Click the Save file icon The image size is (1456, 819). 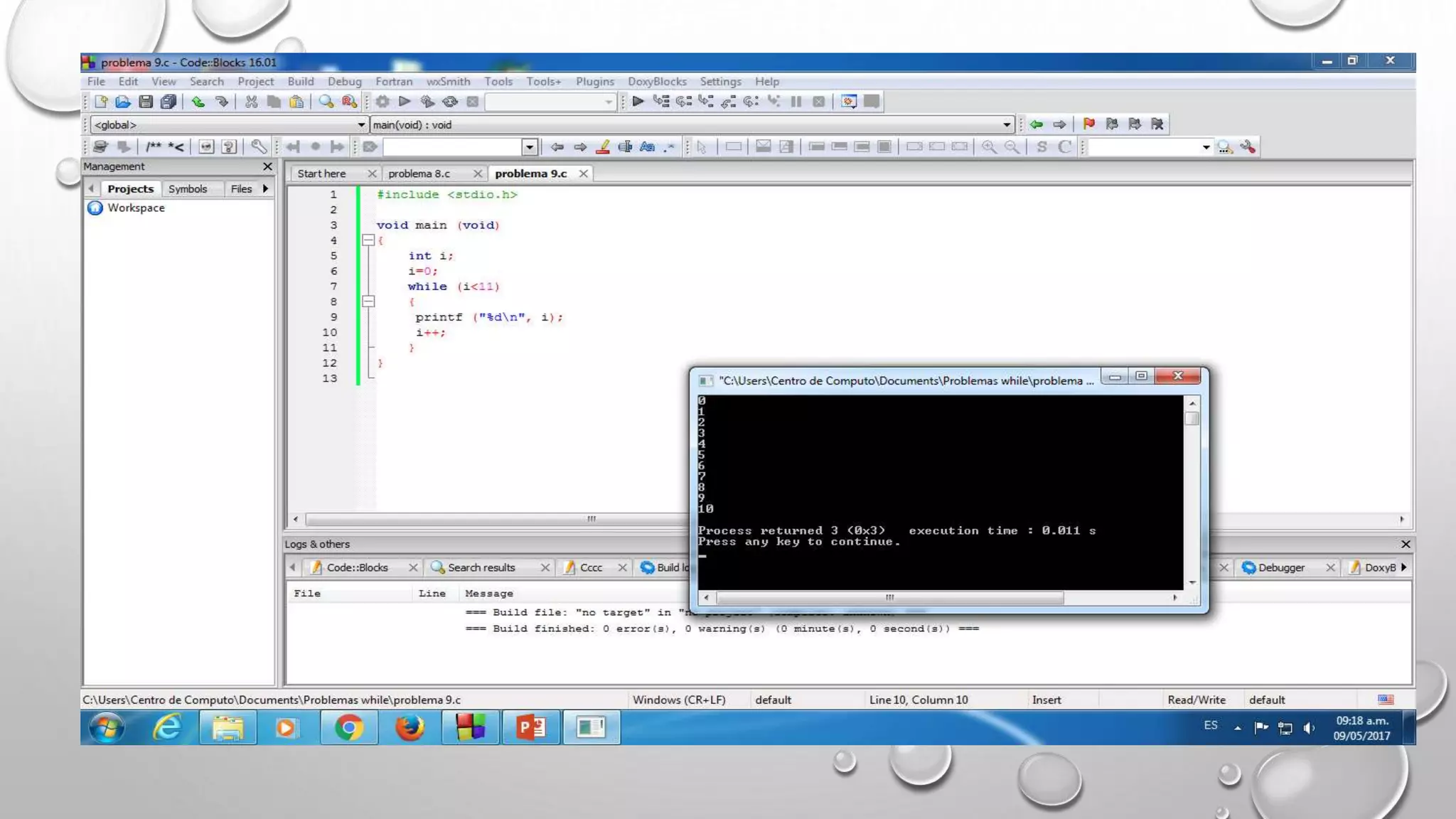point(146,102)
